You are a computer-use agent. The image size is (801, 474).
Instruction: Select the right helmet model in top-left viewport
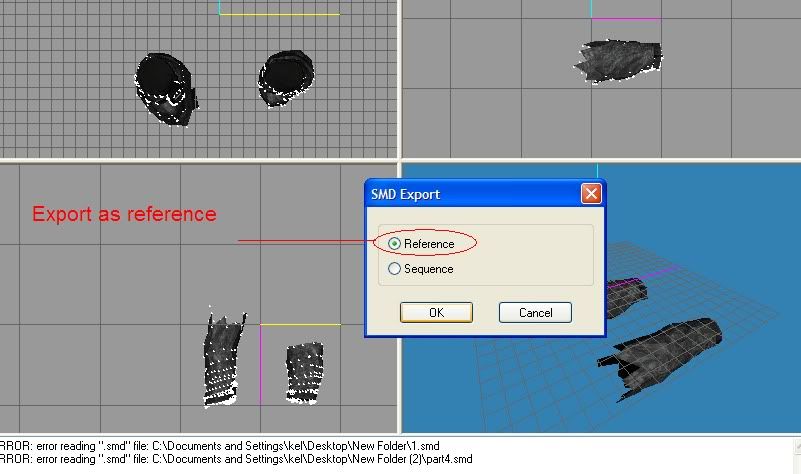286,78
